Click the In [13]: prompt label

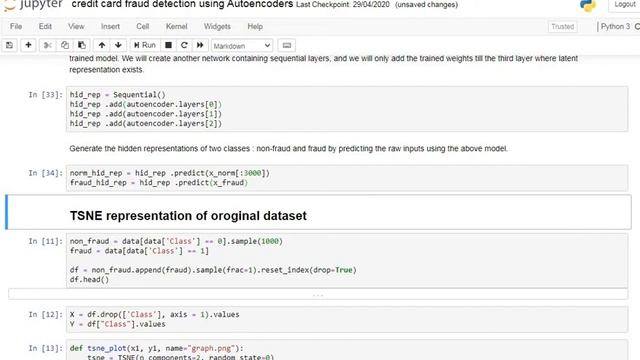tap(46, 348)
